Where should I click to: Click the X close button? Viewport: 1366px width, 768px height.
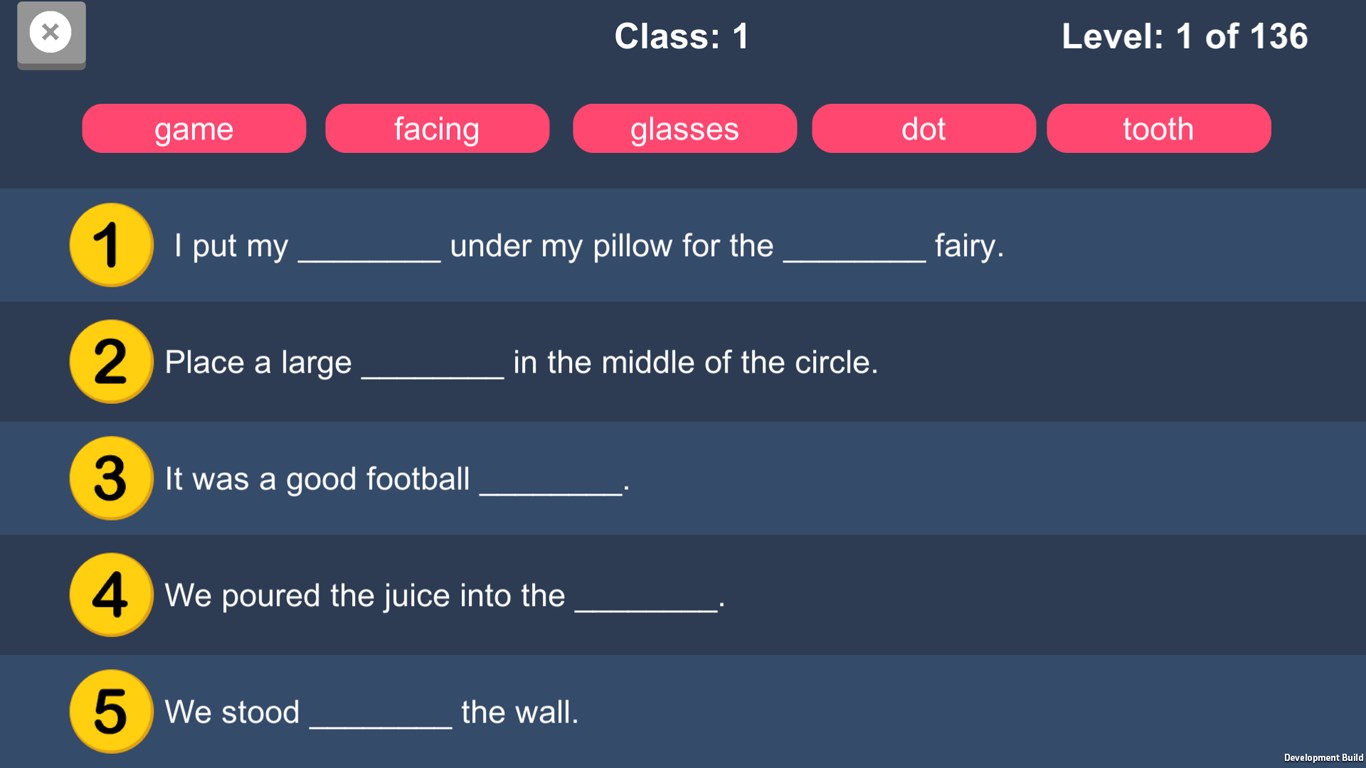pyautogui.click(x=51, y=34)
